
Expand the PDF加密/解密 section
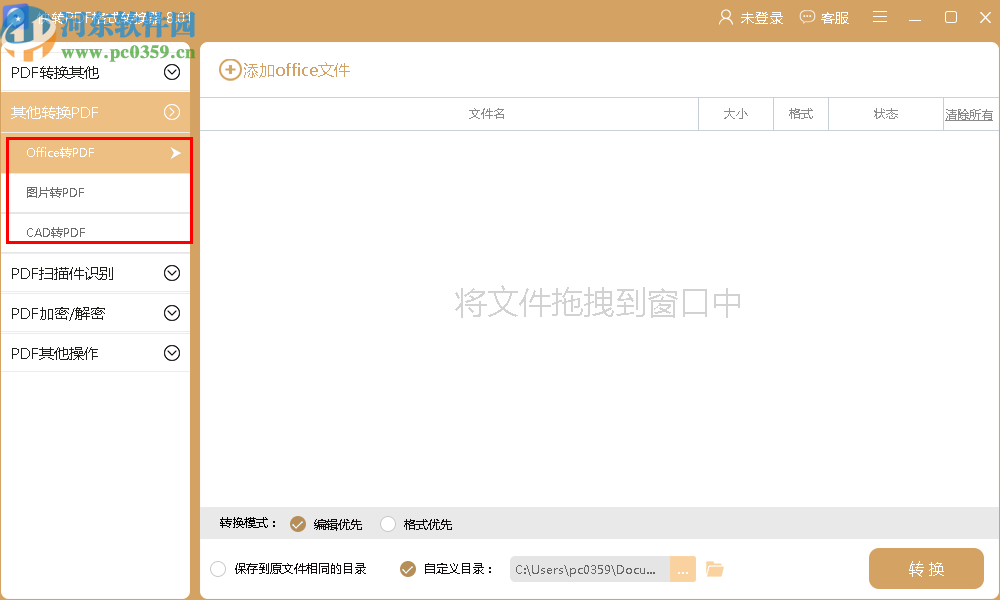(x=172, y=312)
